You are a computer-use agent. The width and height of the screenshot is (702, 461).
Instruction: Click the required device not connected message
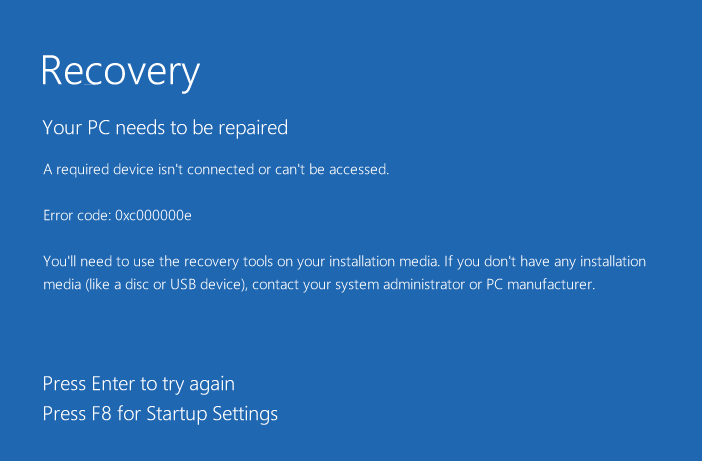pos(215,170)
